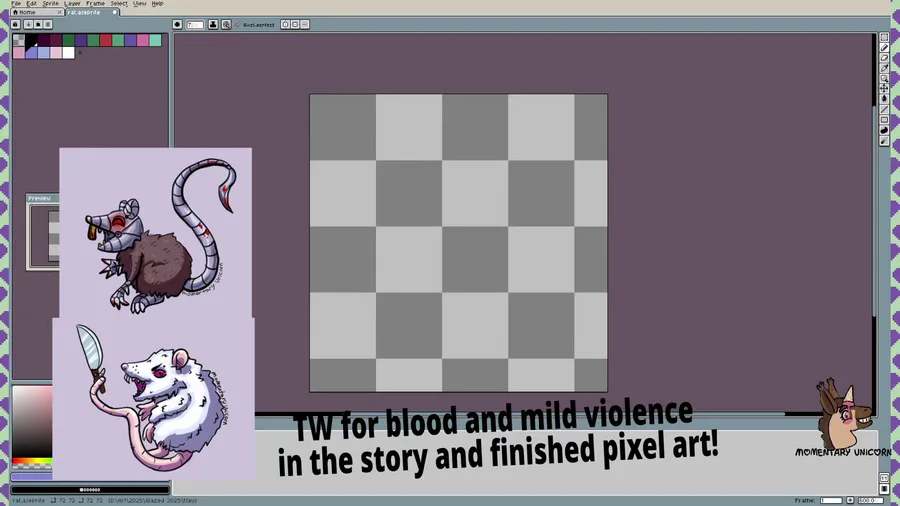Click the checkered sprite canvas
900x506 pixels.
[458, 243]
